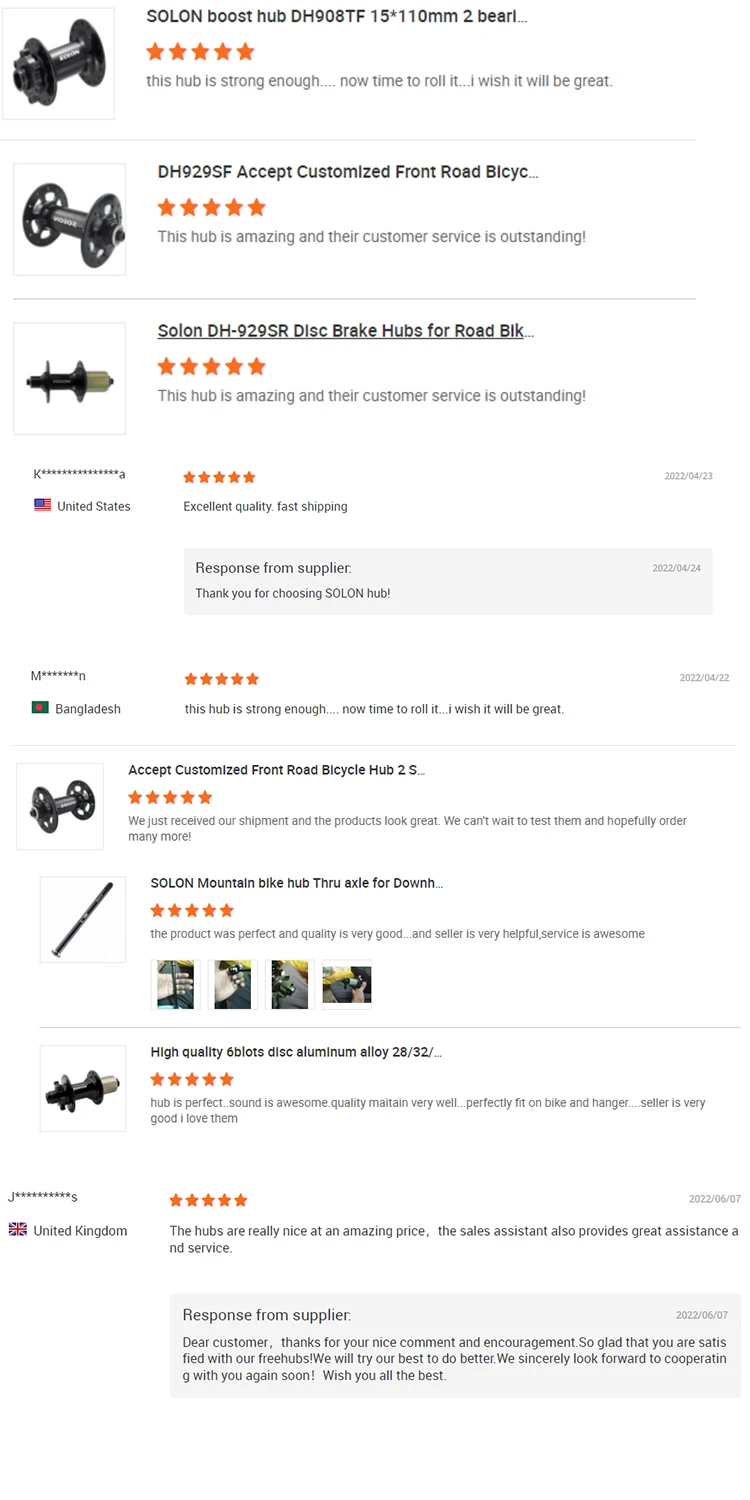Open the Thru axle product image
Viewport: 750px width, 1500px height.
(83, 919)
